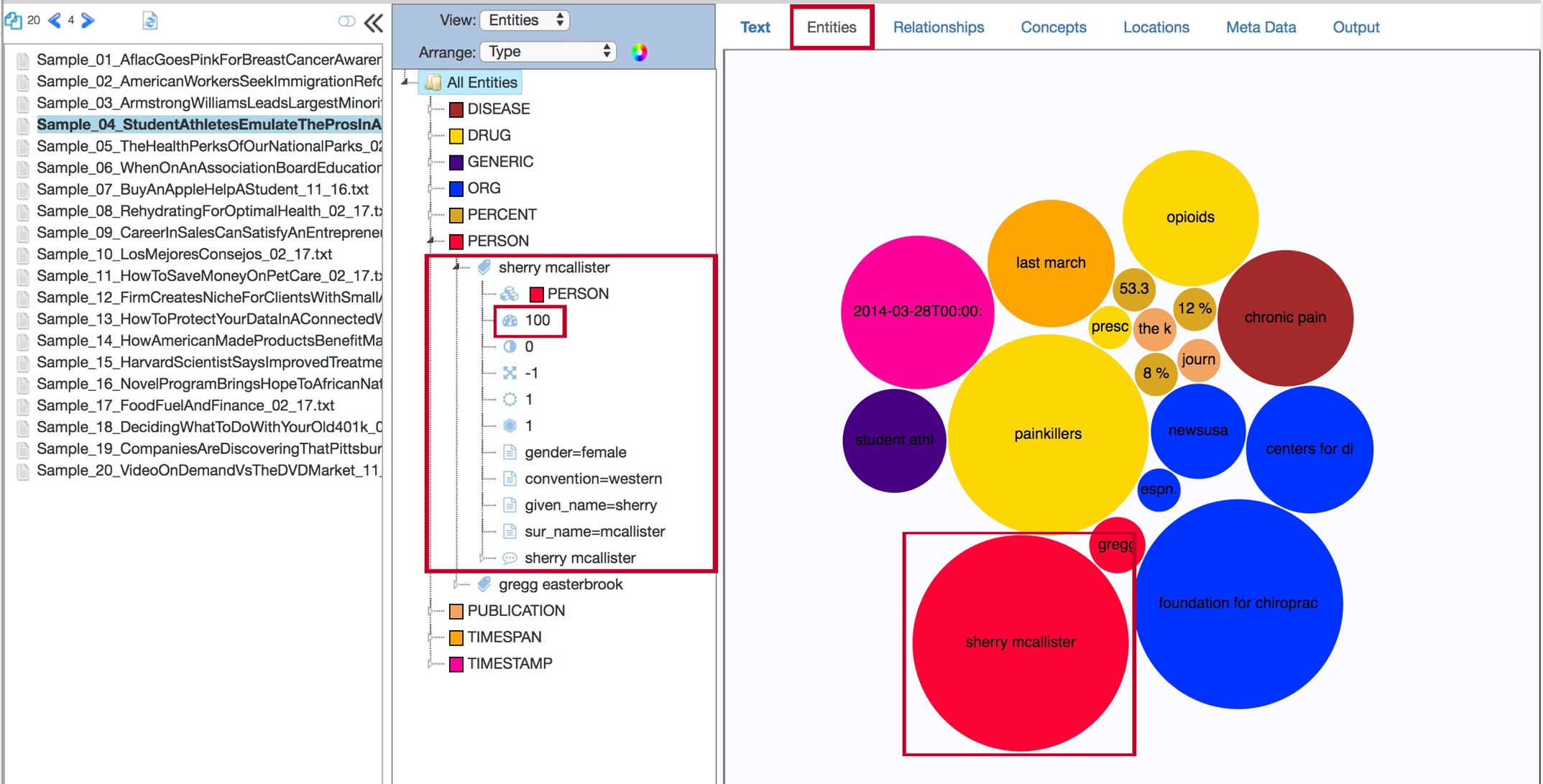The width and height of the screenshot is (1543, 784).
Task: Click sherry mcallister mention bubble icon
Action: pos(510,558)
